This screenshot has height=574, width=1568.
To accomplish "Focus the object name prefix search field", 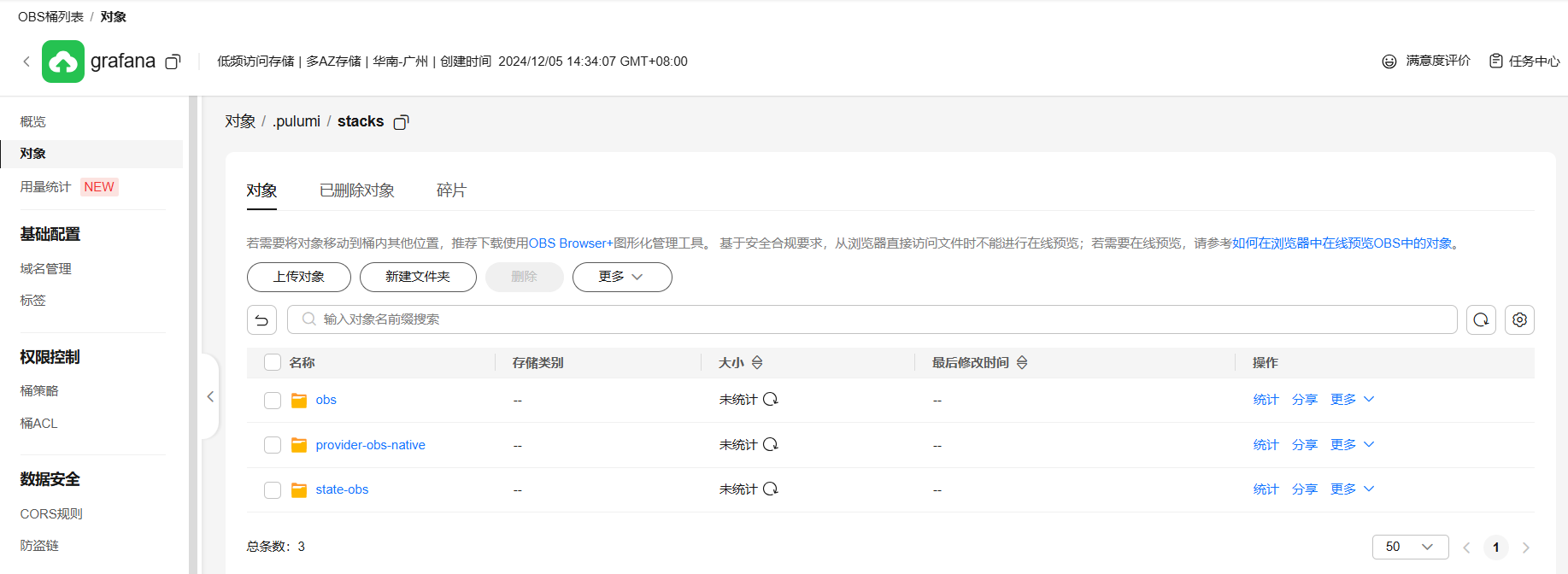I will [872, 319].
